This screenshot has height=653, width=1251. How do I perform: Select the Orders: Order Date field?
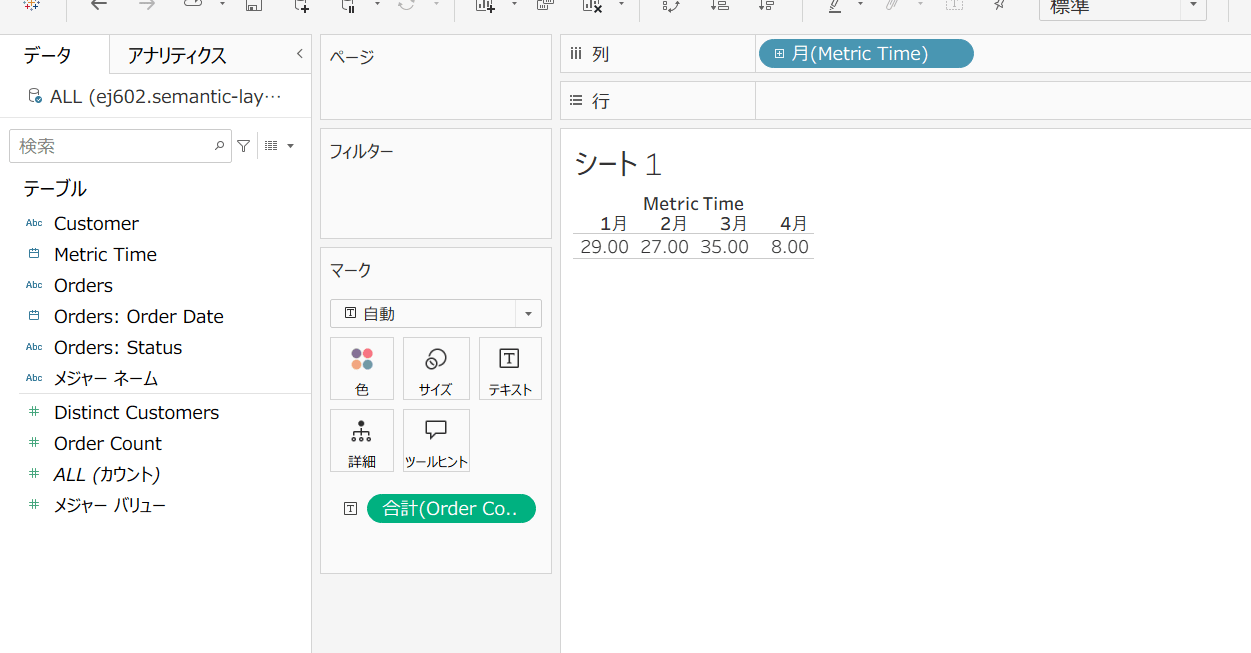pyautogui.click(x=139, y=316)
